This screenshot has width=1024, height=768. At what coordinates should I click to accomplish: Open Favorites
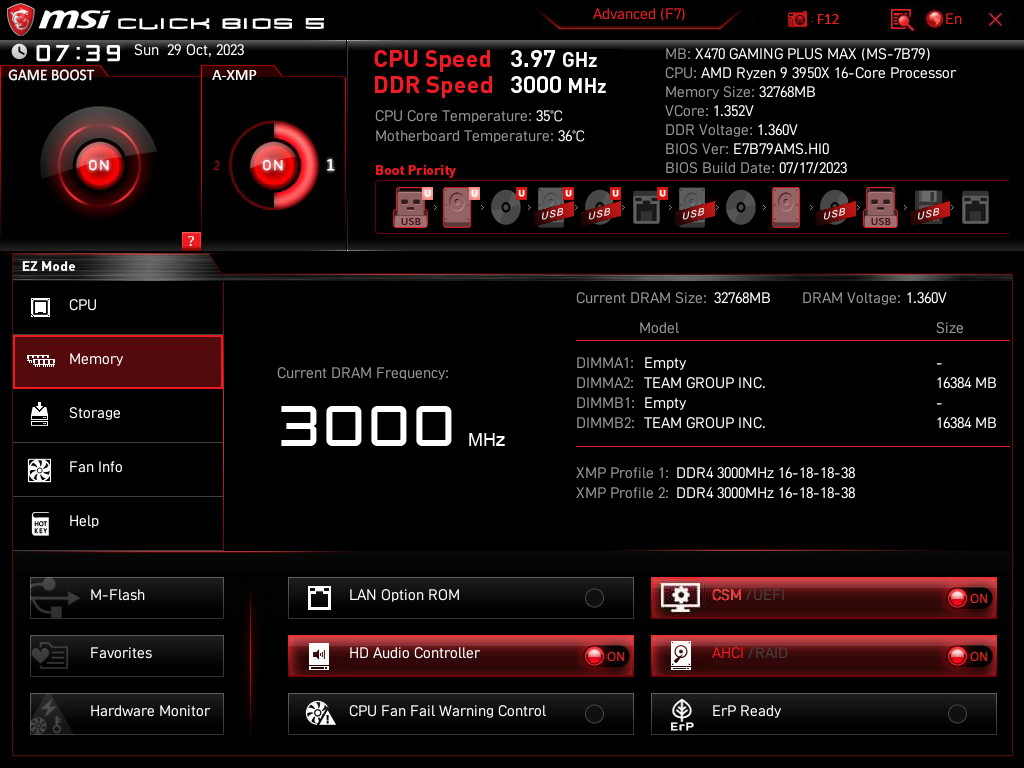127,656
